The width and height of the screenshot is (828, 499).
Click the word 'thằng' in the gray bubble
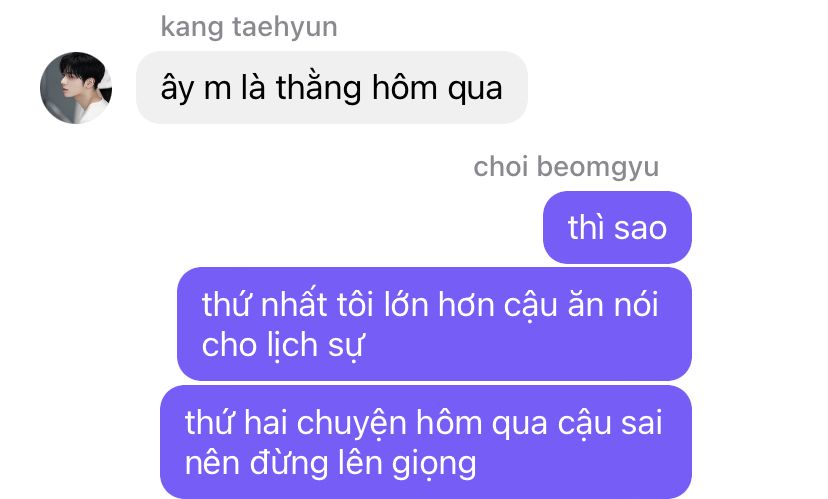pos(319,88)
